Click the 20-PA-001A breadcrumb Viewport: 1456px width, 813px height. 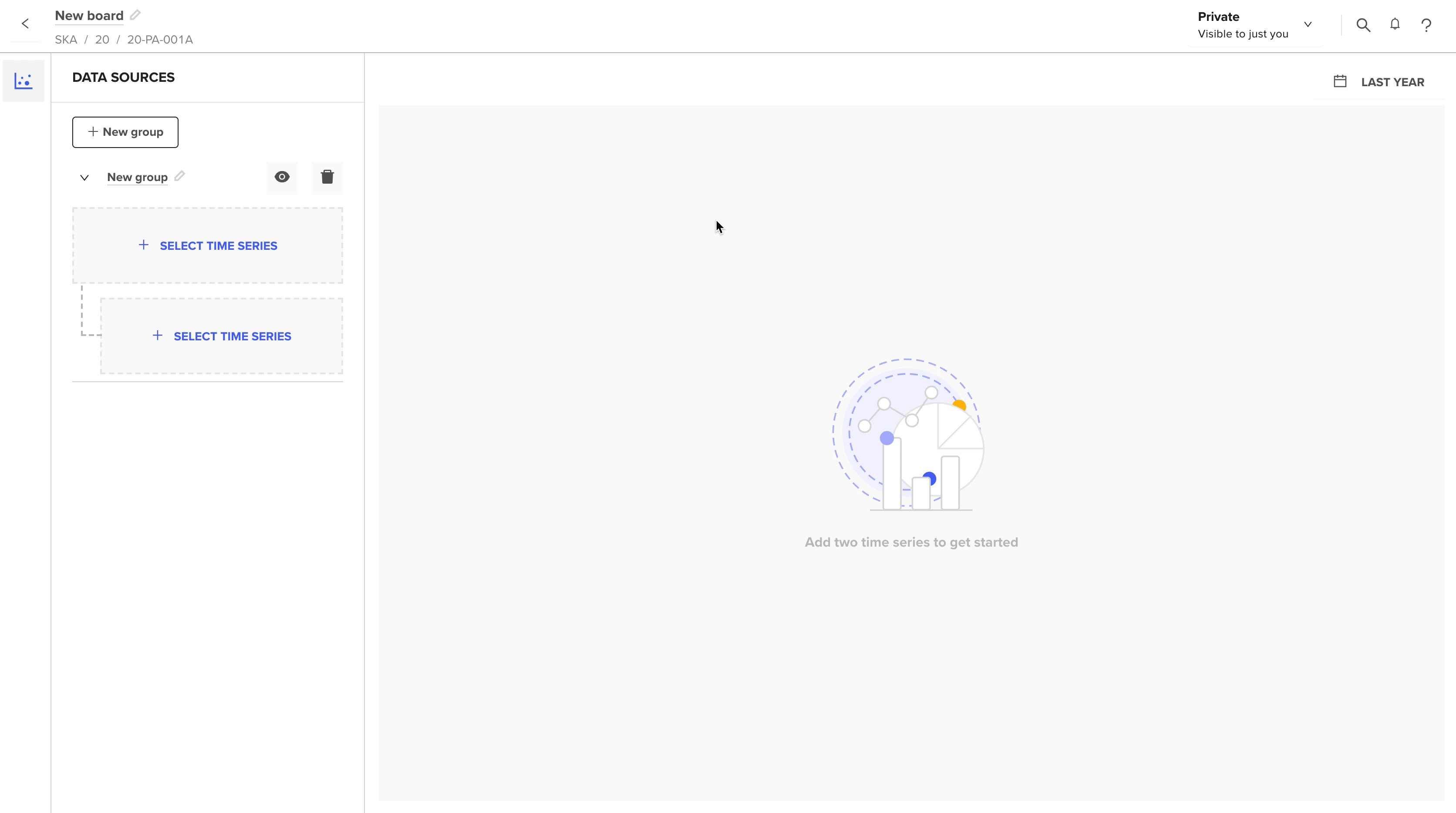tap(160, 40)
